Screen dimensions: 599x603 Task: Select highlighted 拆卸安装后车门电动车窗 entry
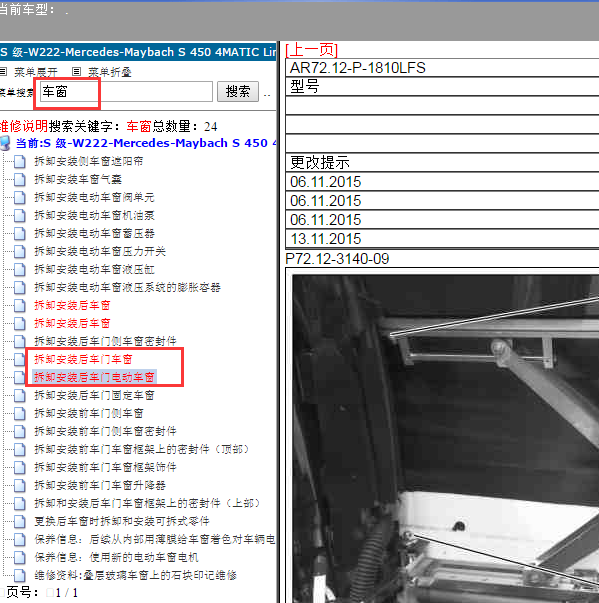94,377
